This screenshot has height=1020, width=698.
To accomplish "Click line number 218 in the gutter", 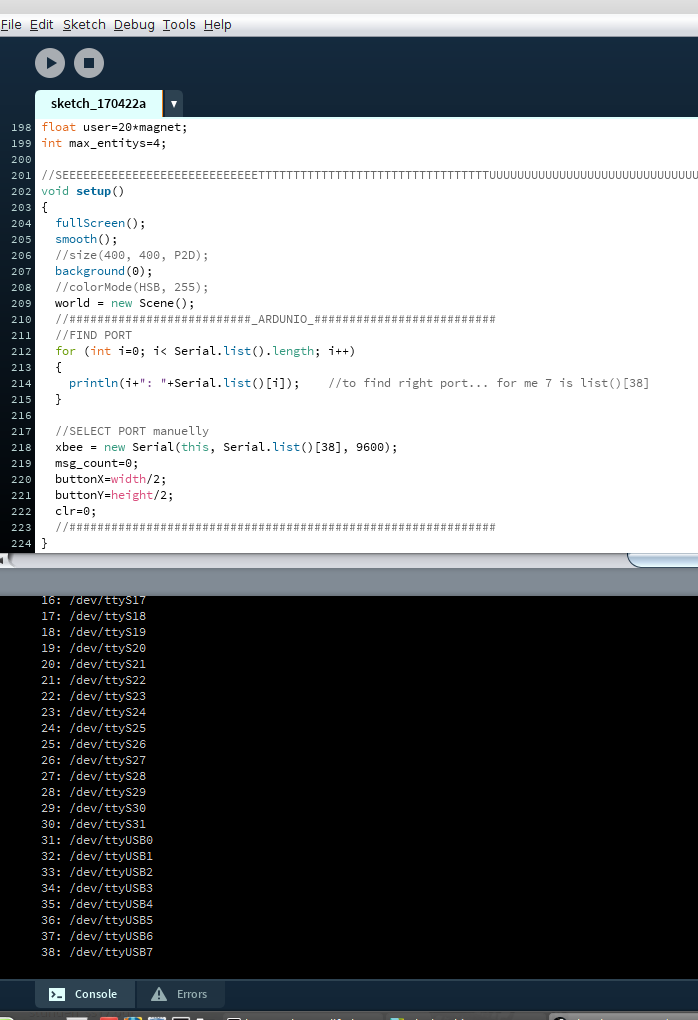I will coord(21,447).
